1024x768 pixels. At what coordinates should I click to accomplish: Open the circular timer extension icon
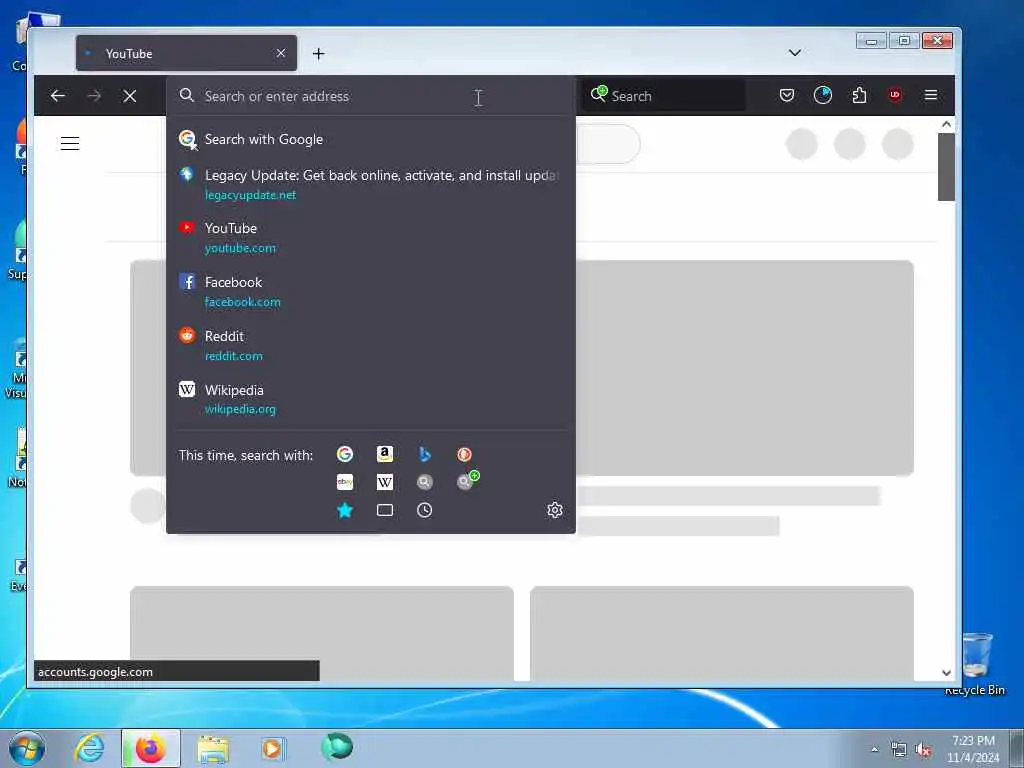pyautogui.click(x=823, y=95)
